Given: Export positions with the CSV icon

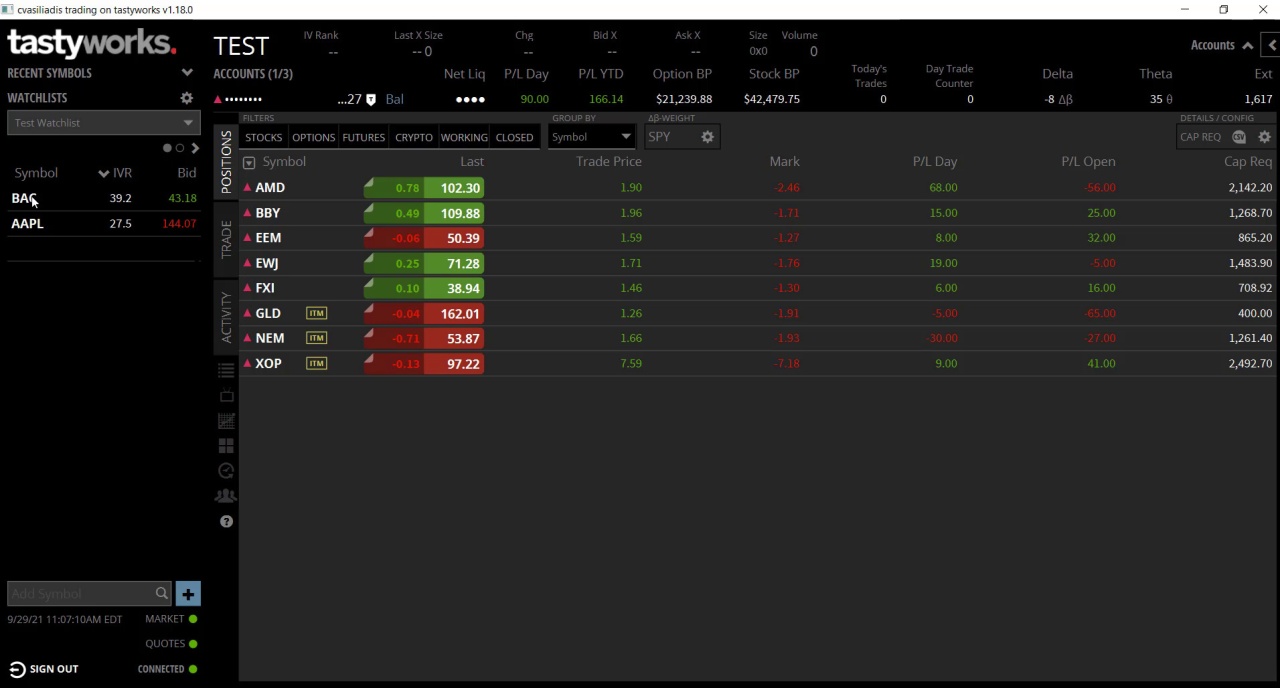Looking at the screenshot, I should [x=1240, y=137].
